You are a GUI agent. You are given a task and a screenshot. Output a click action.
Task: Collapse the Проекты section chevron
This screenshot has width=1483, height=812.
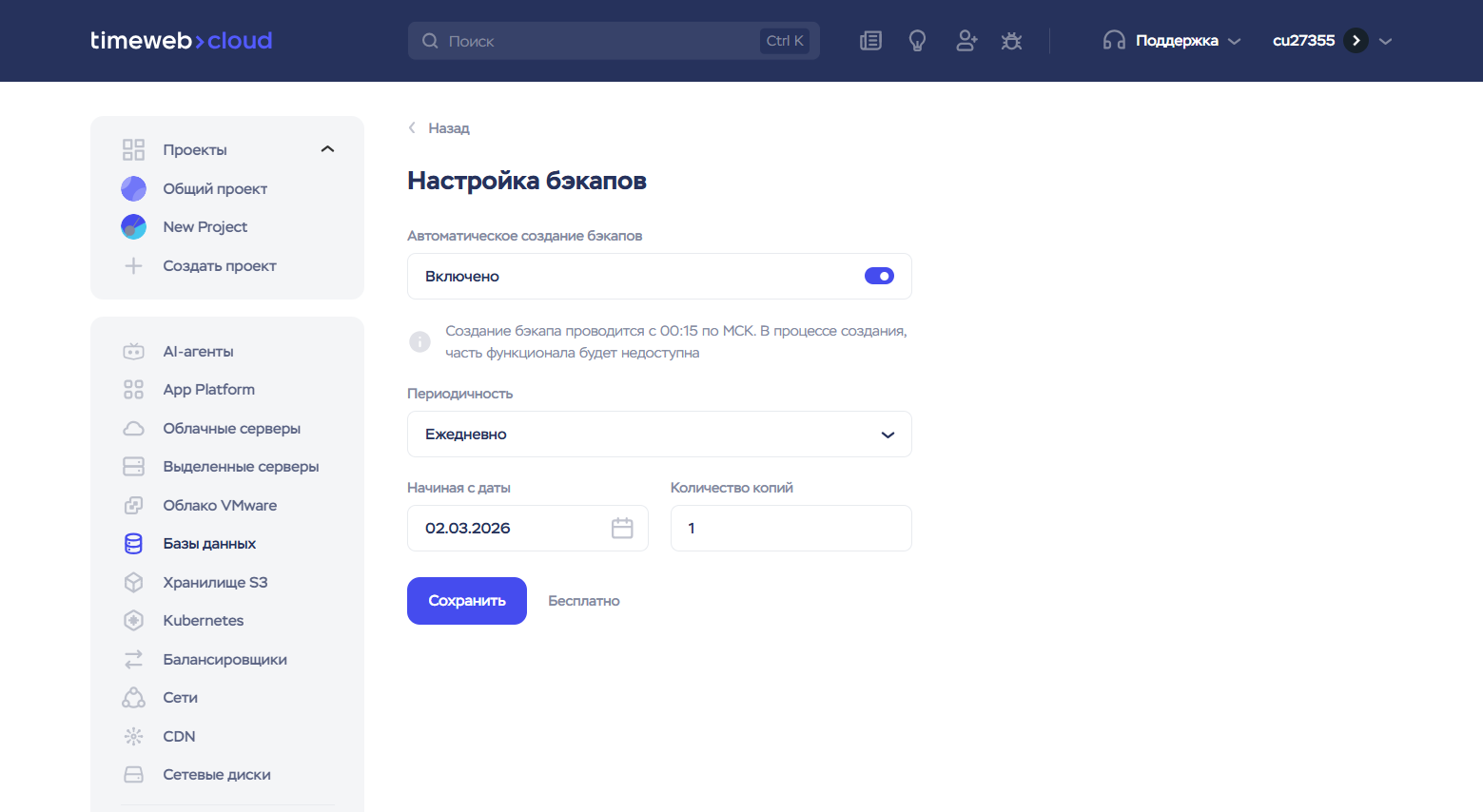pyautogui.click(x=327, y=149)
